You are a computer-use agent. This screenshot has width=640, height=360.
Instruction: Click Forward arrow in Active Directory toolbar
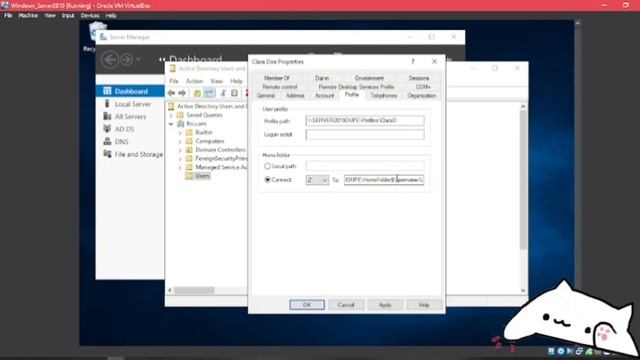coord(182,93)
